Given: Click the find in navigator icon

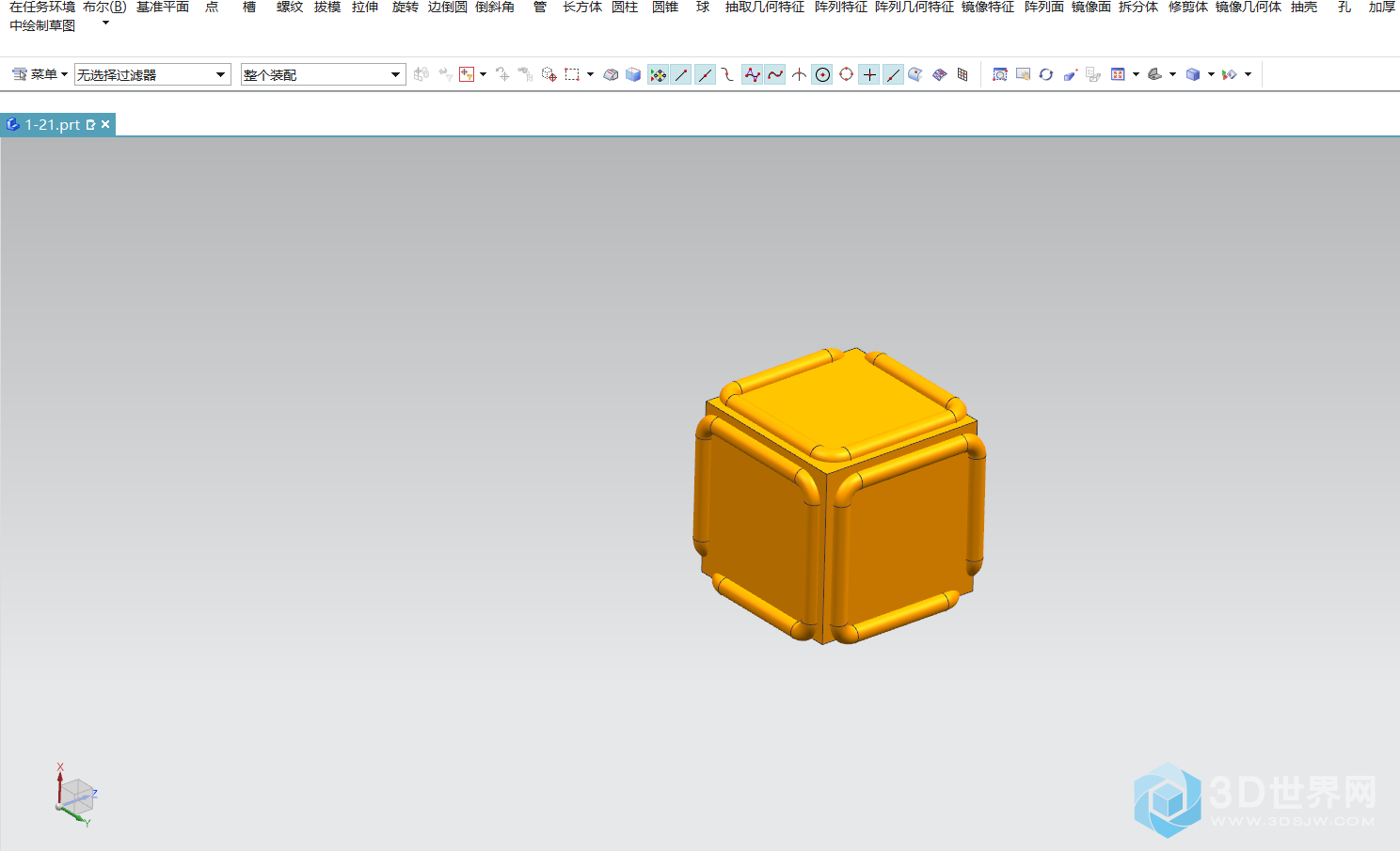Looking at the screenshot, I should point(526,74).
